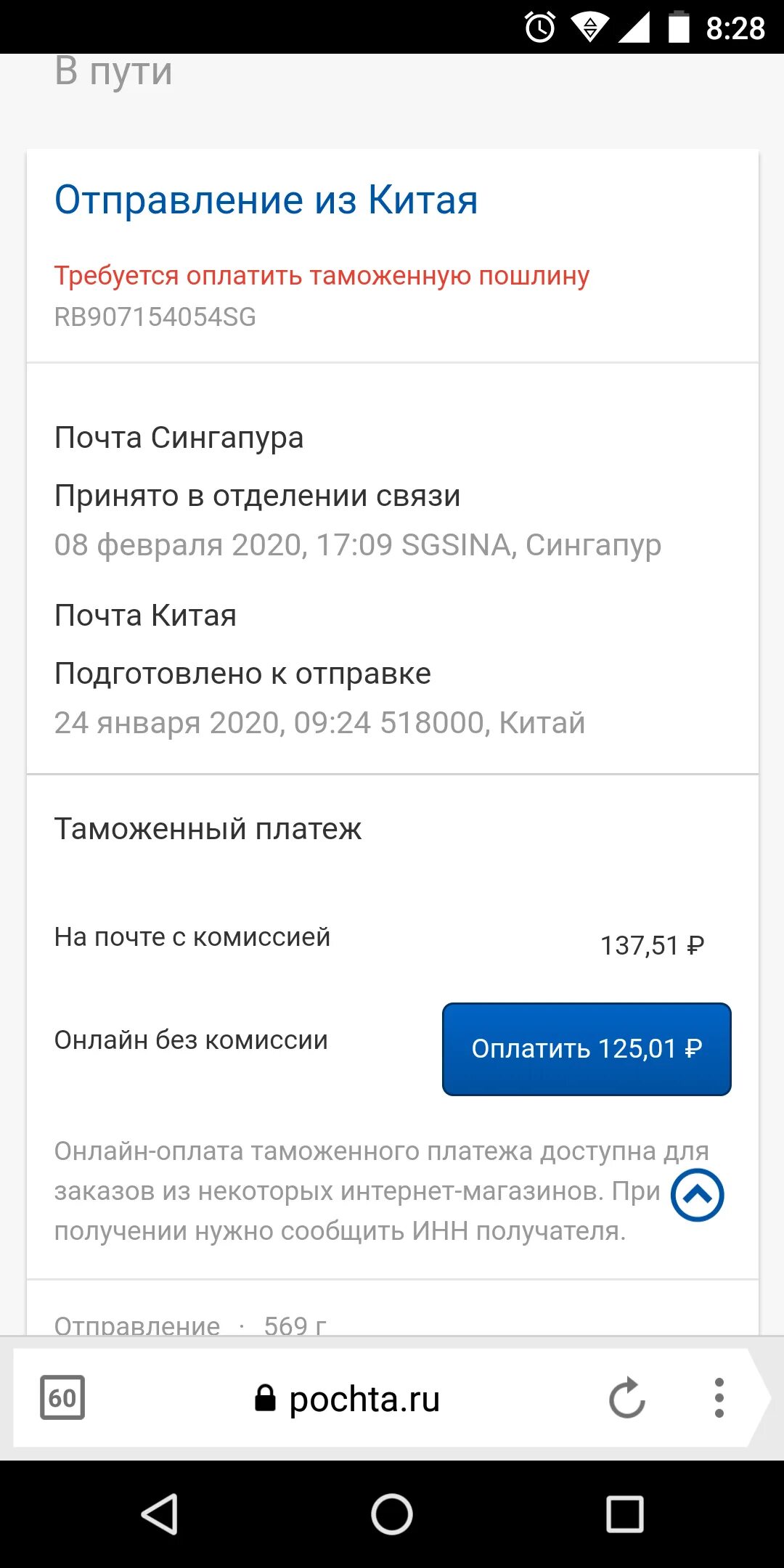Open recent apps with the square button
This screenshot has height=1568, width=784.
(624, 1514)
